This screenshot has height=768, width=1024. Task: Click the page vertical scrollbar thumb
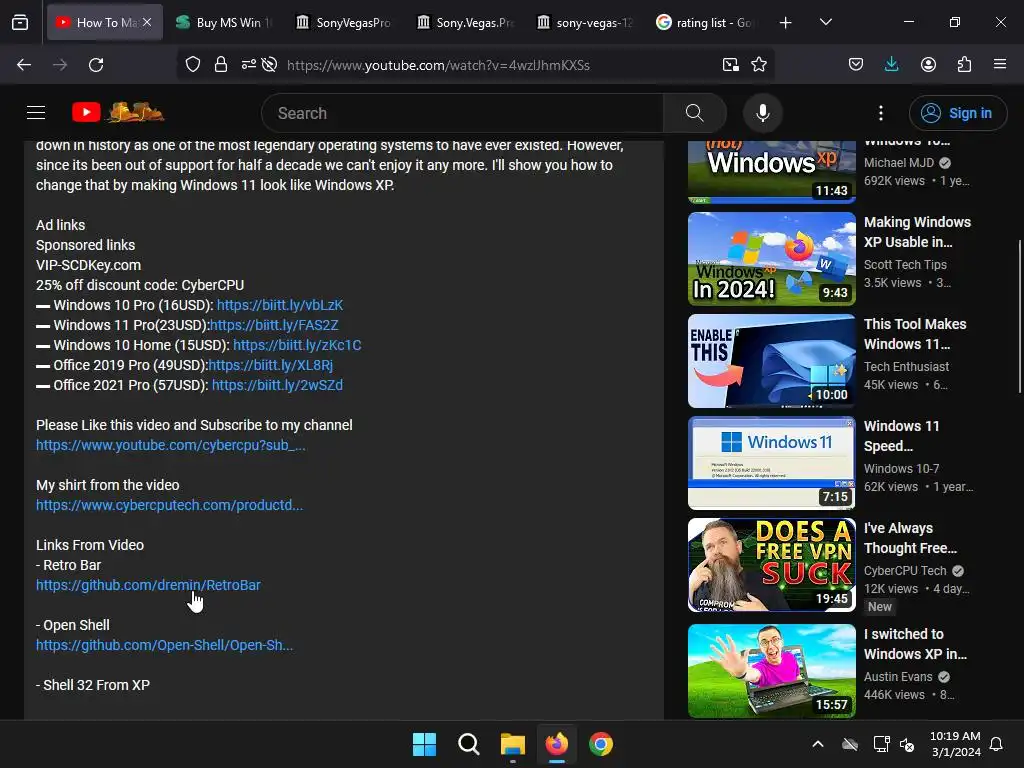(x=1019, y=317)
